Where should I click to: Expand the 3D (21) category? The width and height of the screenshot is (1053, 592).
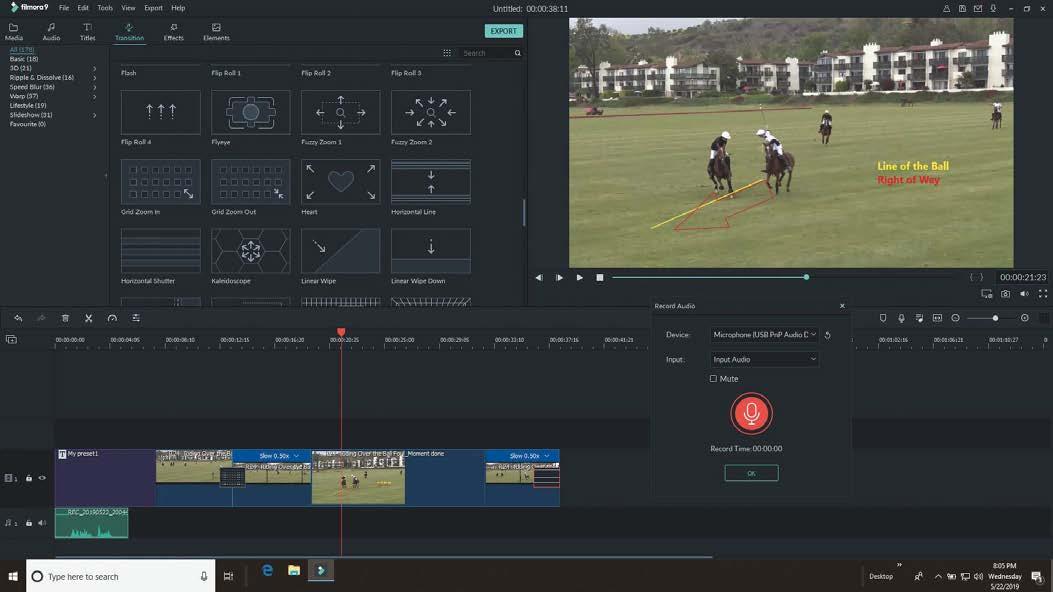point(95,68)
